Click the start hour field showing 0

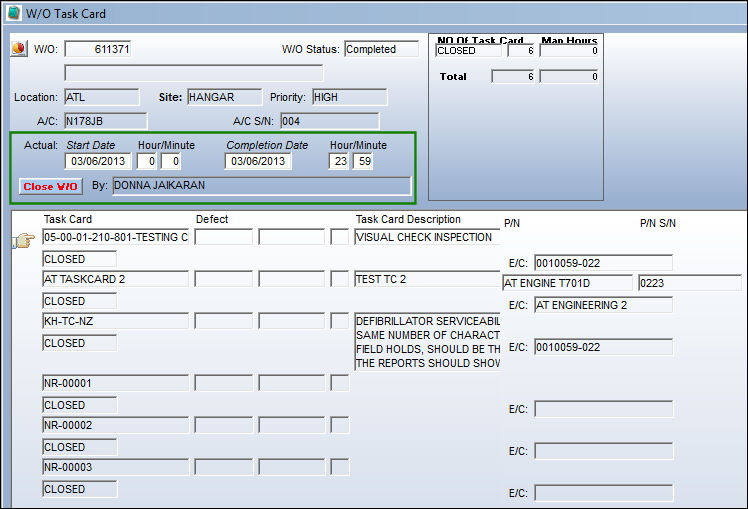pyautogui.click(x=147, y=161)
